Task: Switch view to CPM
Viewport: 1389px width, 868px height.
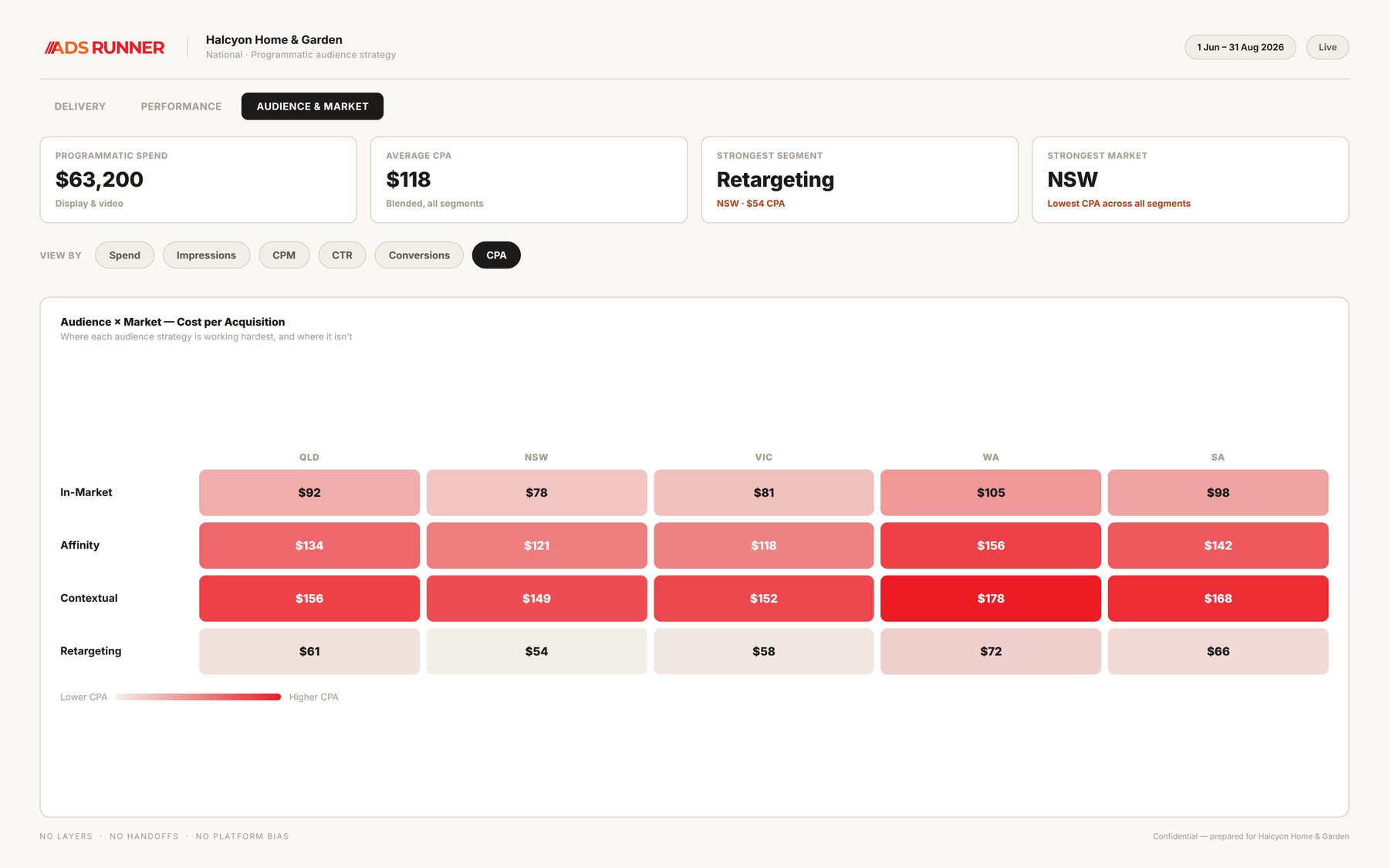Action: (x=284, y=255)
